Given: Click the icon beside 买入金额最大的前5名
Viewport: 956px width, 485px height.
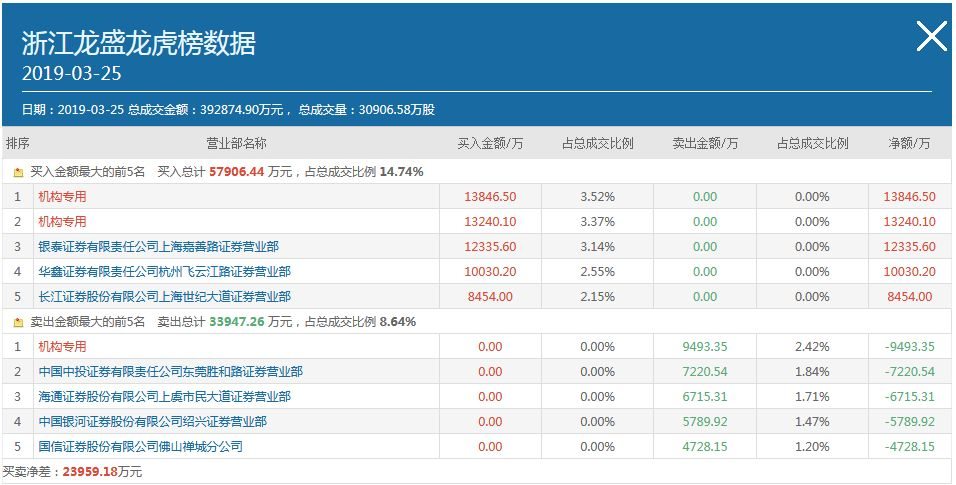Looking at the screenshot, I should (18, 173).
